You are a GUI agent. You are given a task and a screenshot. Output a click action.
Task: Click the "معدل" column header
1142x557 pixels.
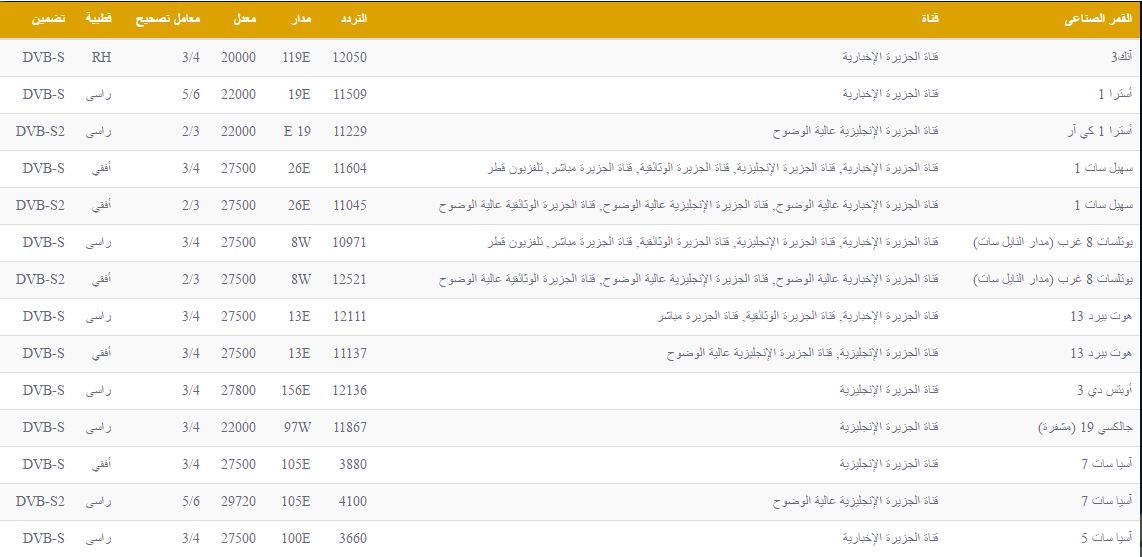tap(244, 19)
